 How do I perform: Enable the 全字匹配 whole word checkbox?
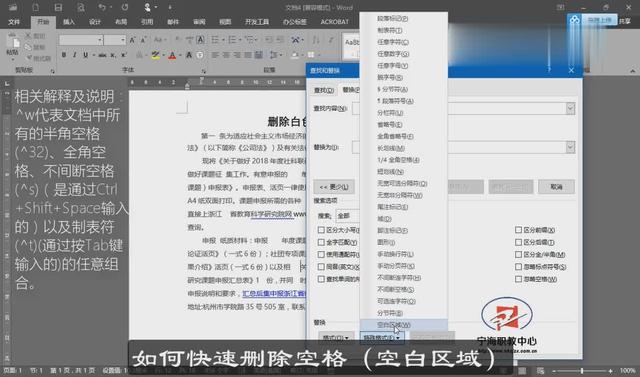(321, 242)
